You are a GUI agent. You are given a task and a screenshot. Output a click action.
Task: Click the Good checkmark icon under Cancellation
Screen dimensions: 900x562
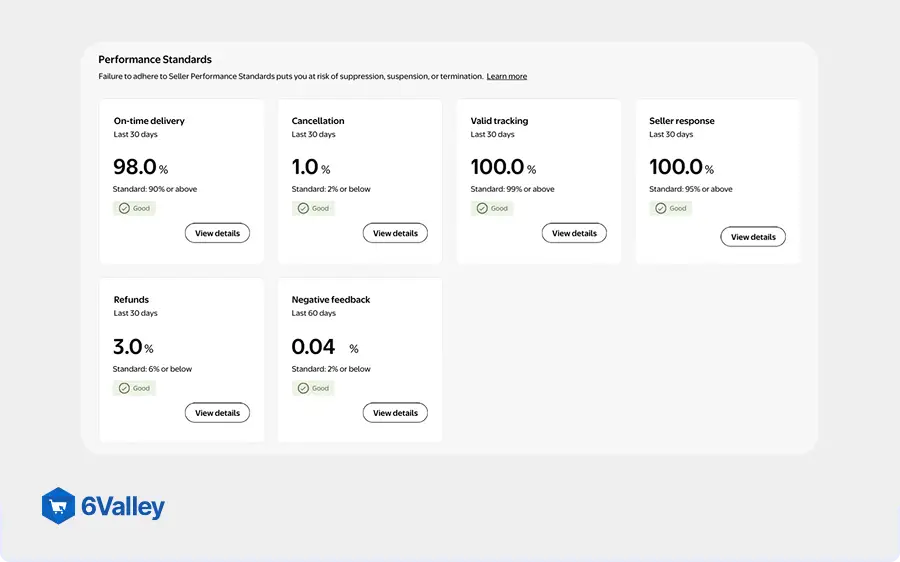[x=303, y=208]
